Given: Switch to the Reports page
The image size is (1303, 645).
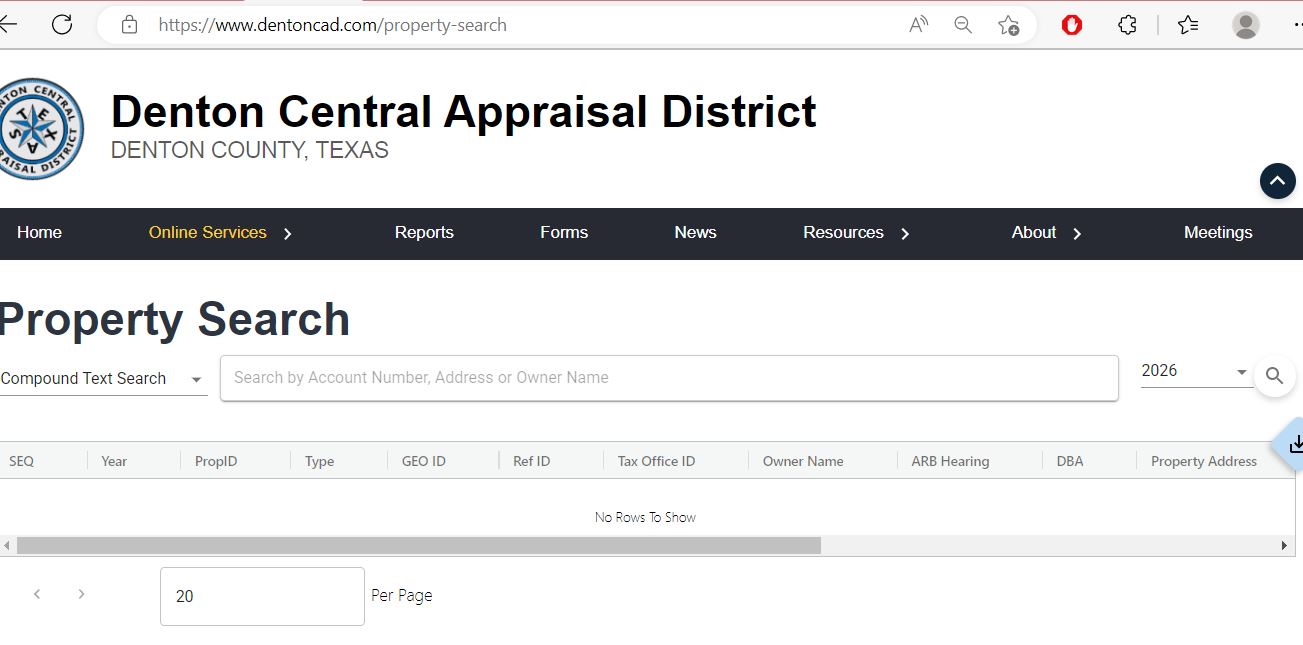Looking at the screenshot, I should click(x=424, y=233).
